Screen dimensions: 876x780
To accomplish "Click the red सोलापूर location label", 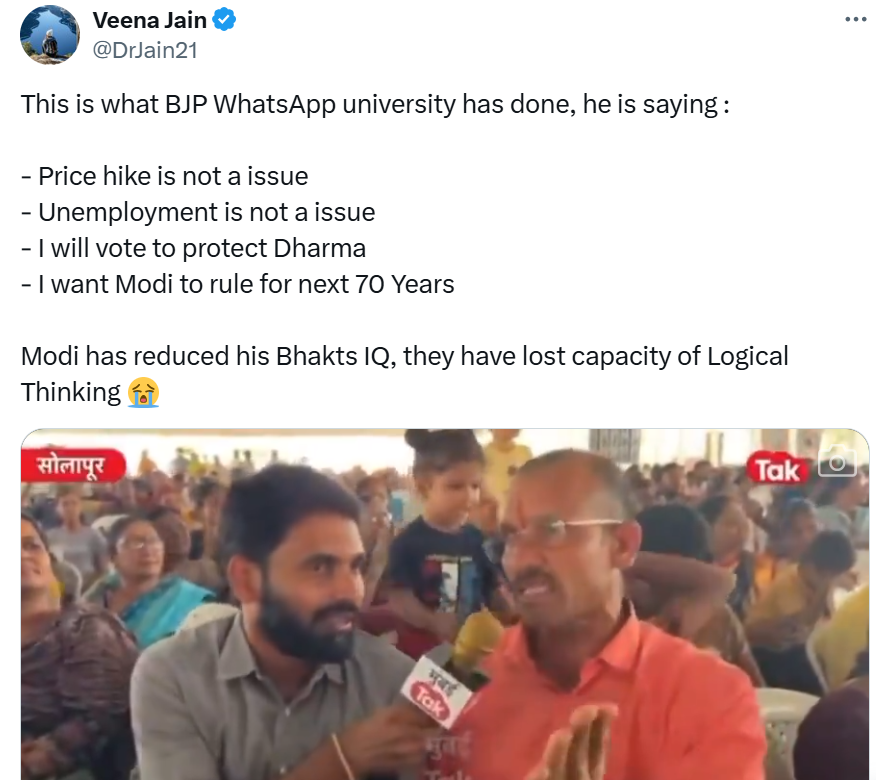I will click(x=73, y=465).
